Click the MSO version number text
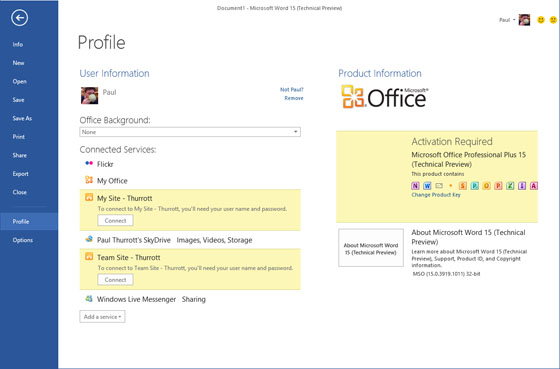Viewport: 560px width, 369px height. click(446, 274)
